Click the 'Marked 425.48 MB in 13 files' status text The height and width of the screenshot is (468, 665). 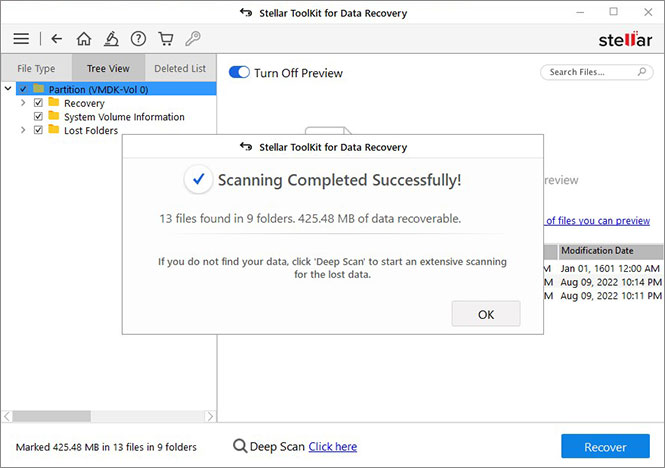point(106,447)
